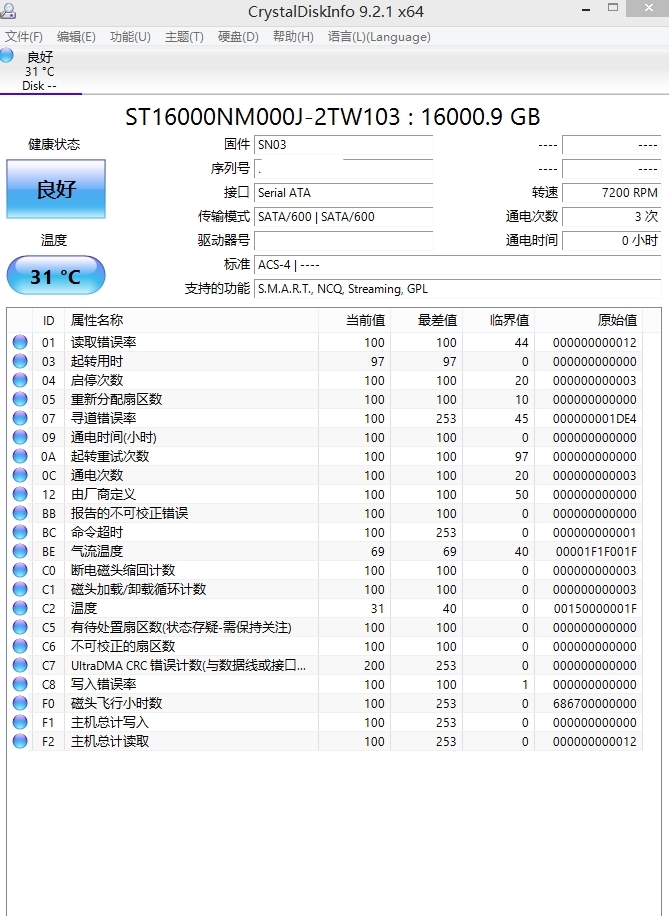
Task: Minimize the CrystalDiskInfo window
Action: (586, 9)
